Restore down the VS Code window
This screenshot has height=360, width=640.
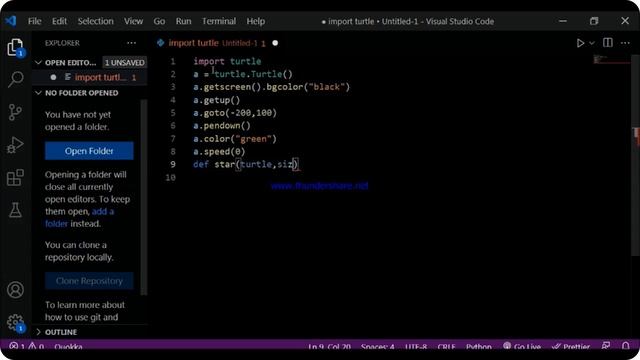coord(594,21)
